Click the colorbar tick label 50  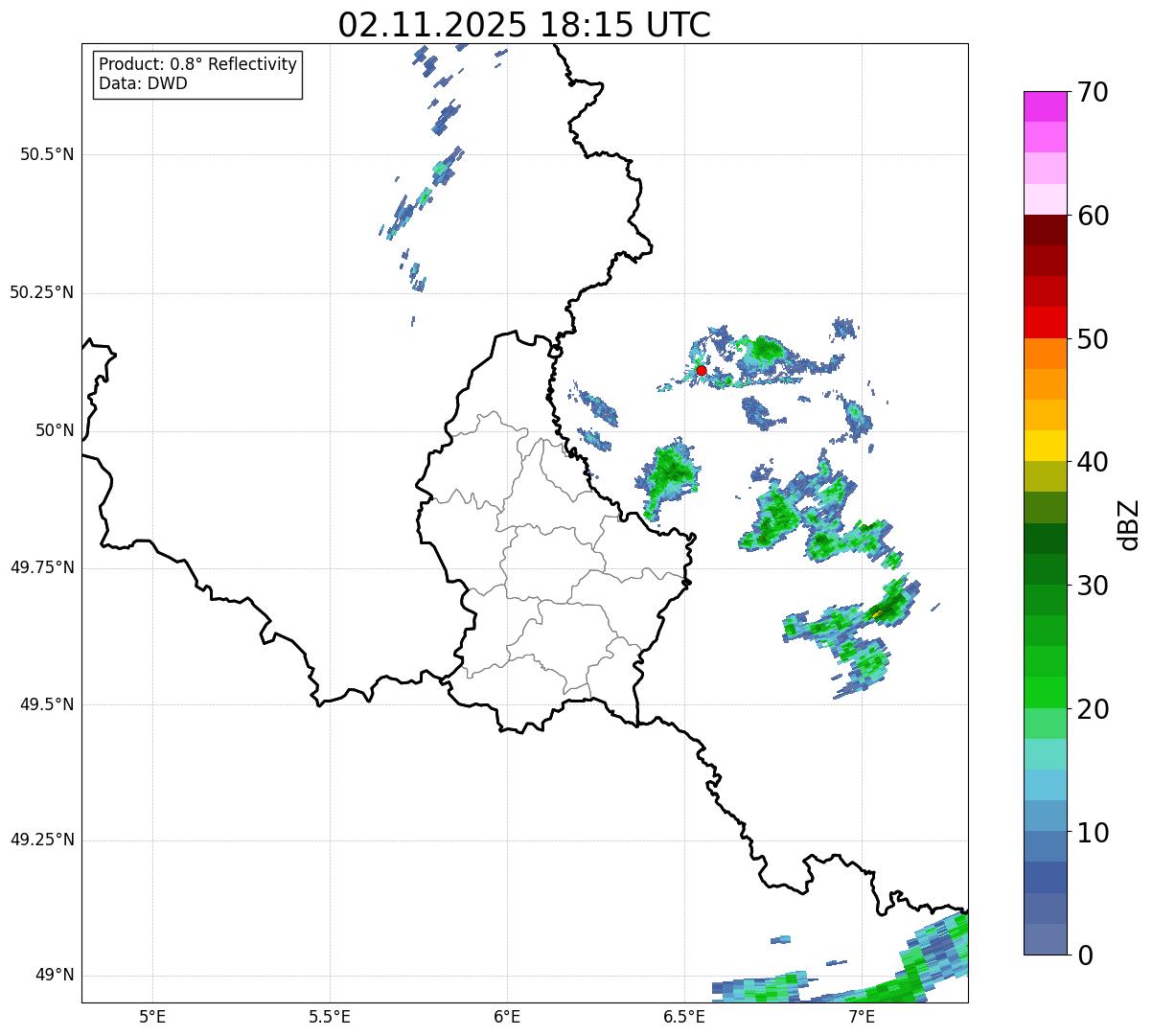point(1093,339)
